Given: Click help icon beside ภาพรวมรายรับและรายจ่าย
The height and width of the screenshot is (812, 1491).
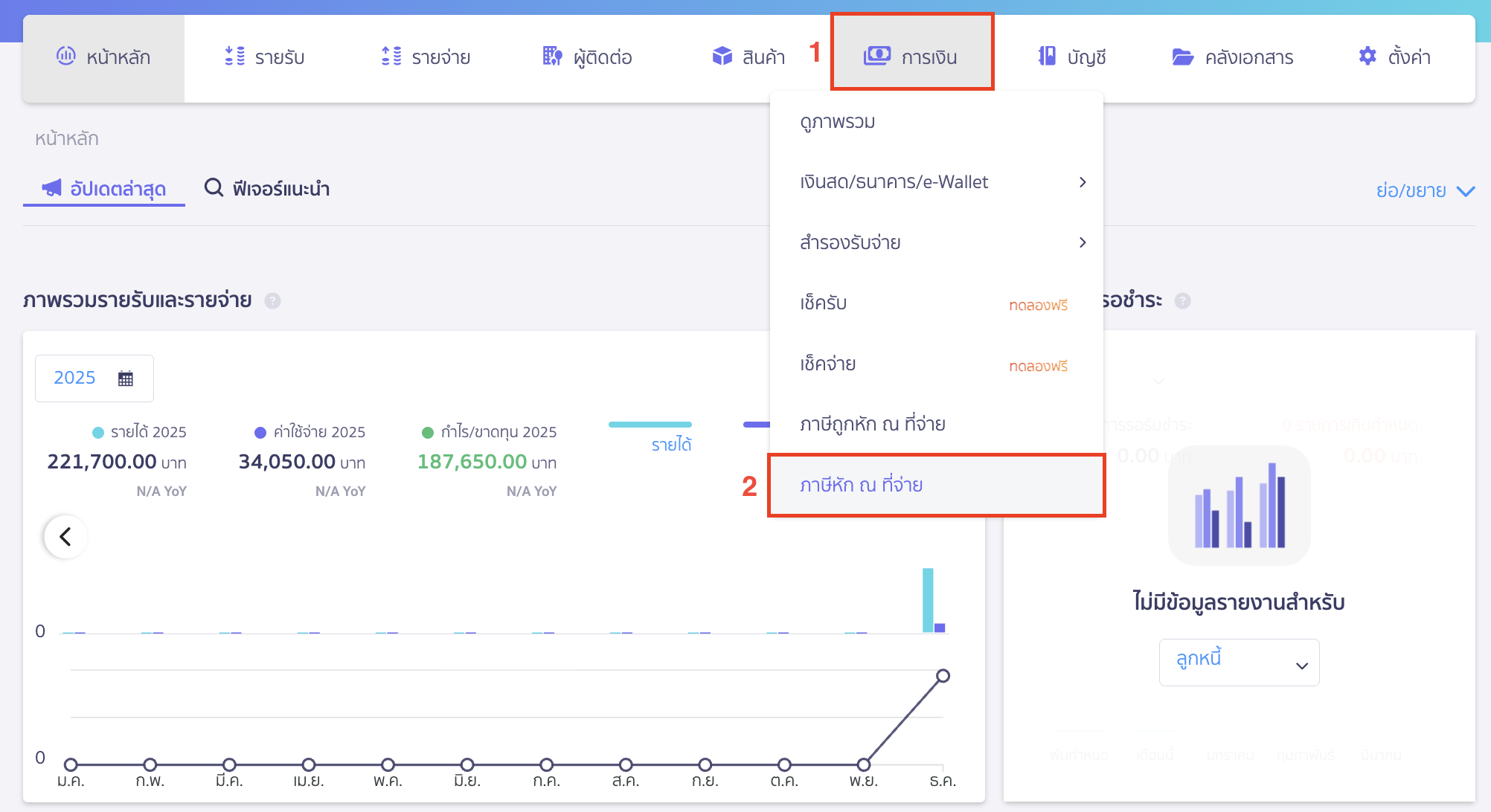Looking at the screenshot, I should [273, 301].
